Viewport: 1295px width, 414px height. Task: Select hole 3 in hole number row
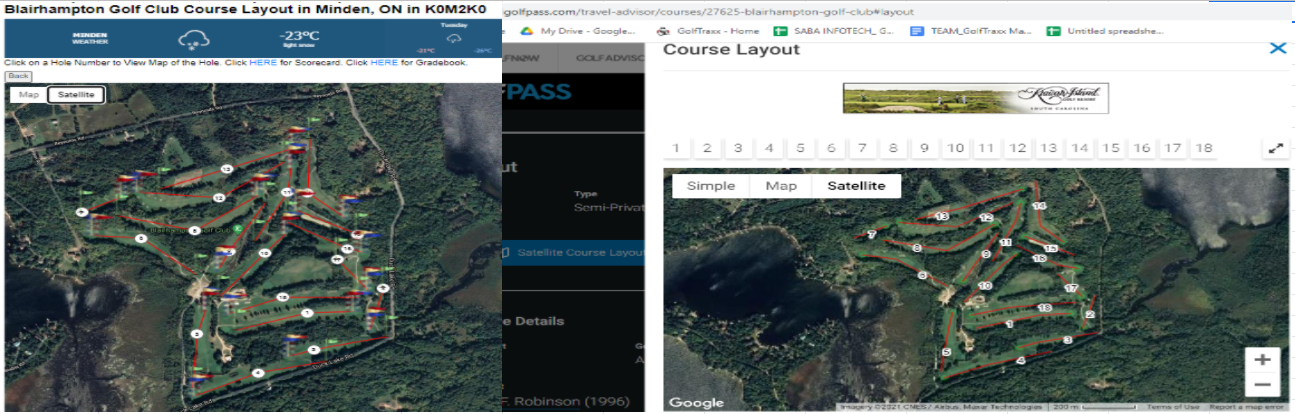point(738,148)
